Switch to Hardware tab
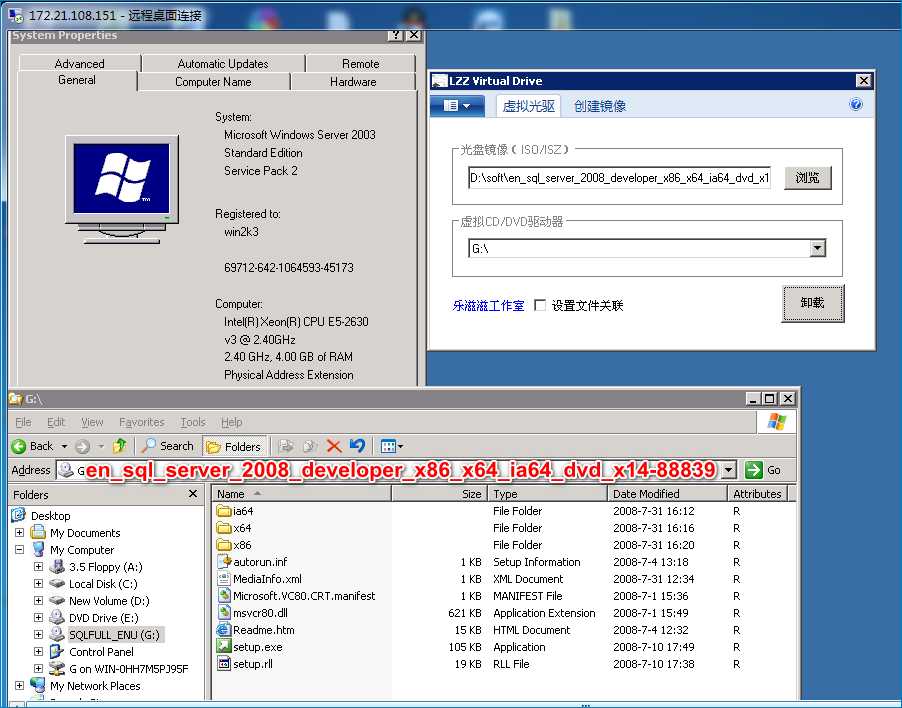The image size is (902, 708). (x=353, y=82)
